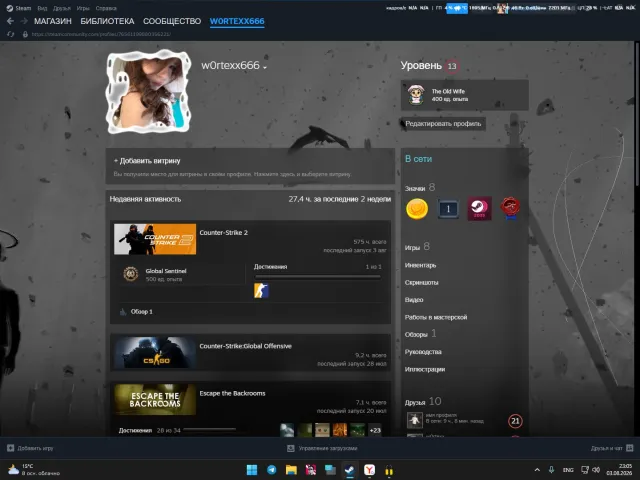Click Escape the Backrooms achievement progress bar
640x480 pixels.
click(209, 429)
